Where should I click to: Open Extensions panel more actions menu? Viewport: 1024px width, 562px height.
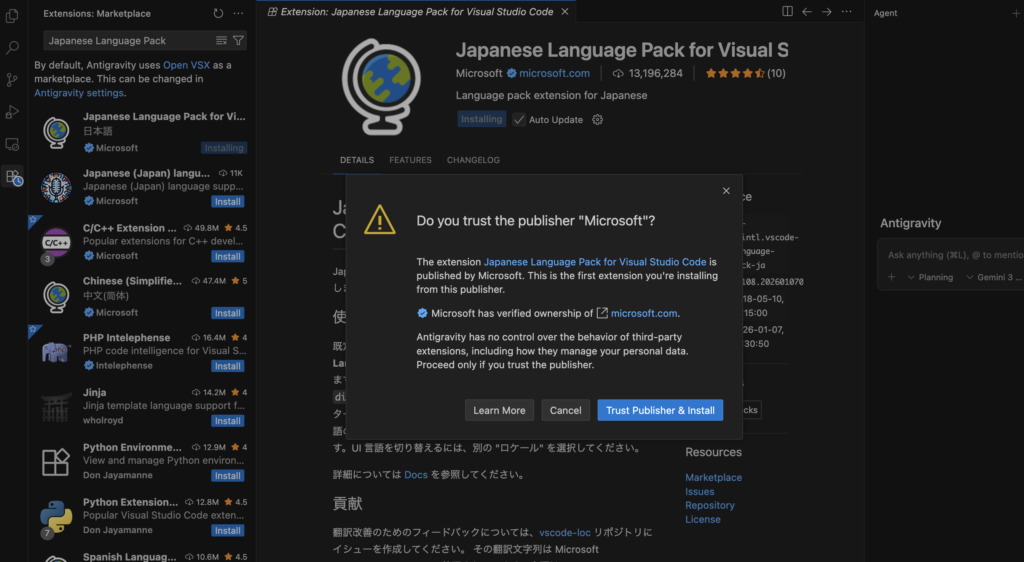pos(238,13)
